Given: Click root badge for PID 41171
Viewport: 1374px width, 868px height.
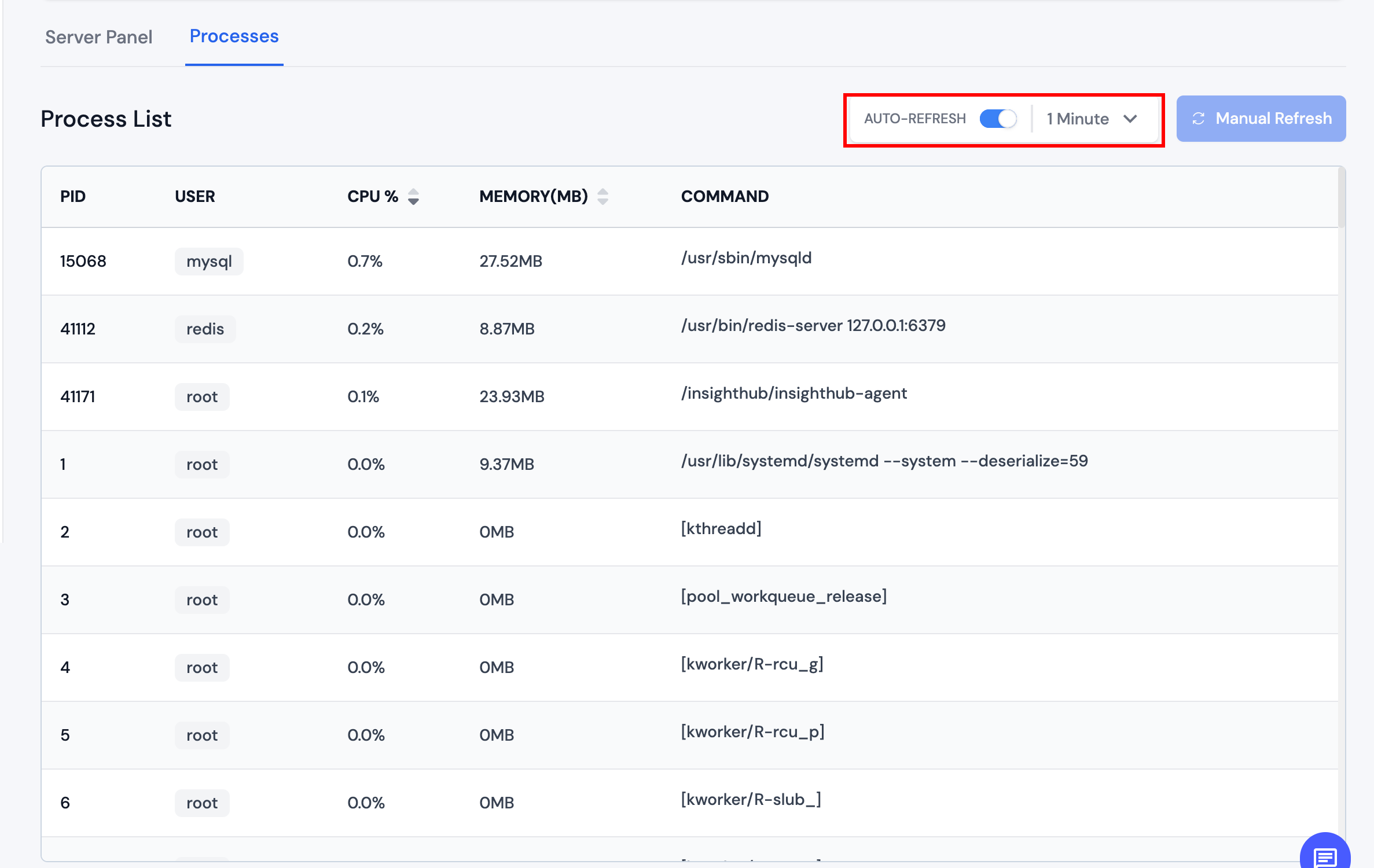Looking at the screenshot, I should pos(202,397).
